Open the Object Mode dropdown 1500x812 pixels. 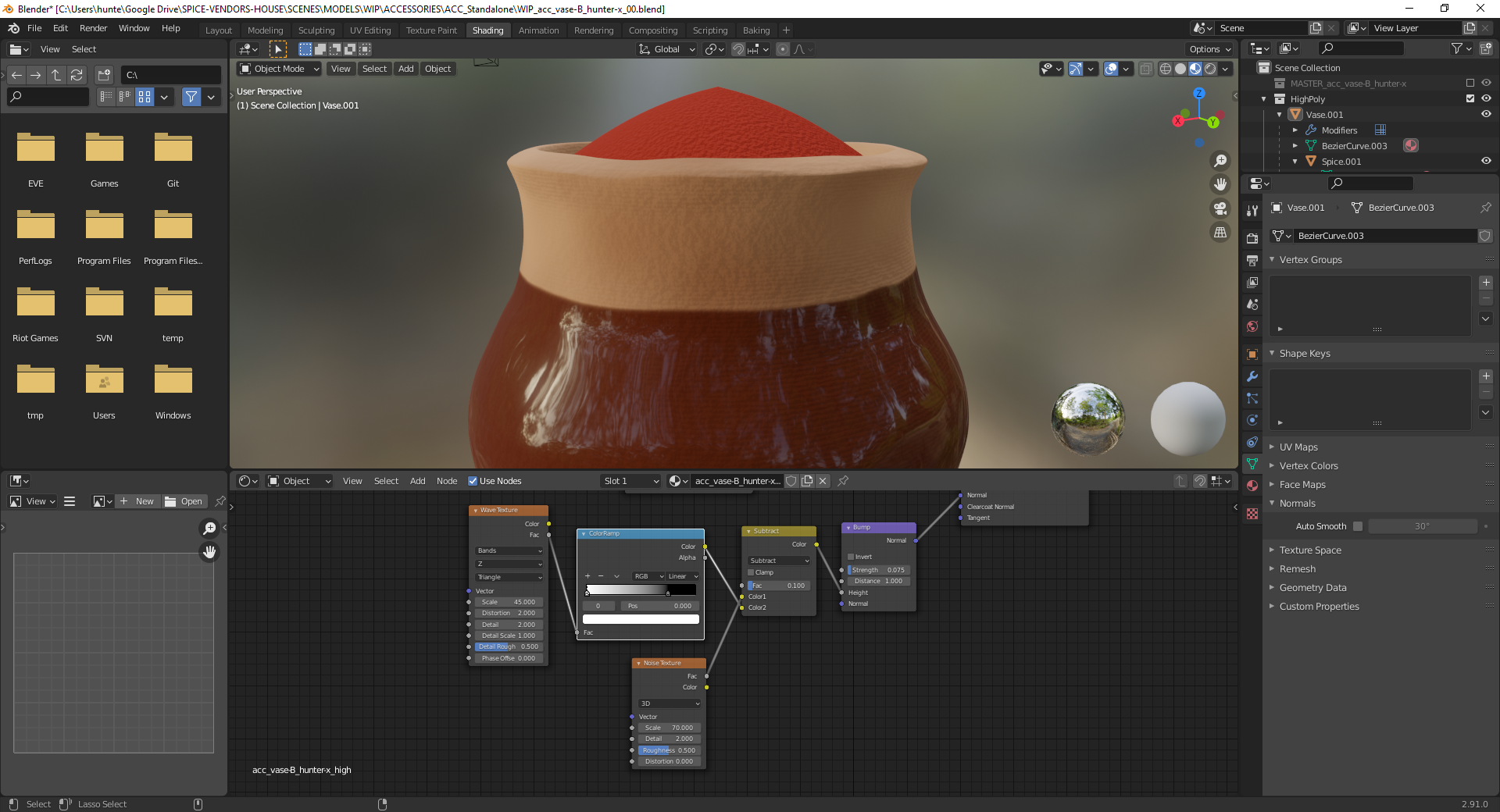[x=279, y=69]
